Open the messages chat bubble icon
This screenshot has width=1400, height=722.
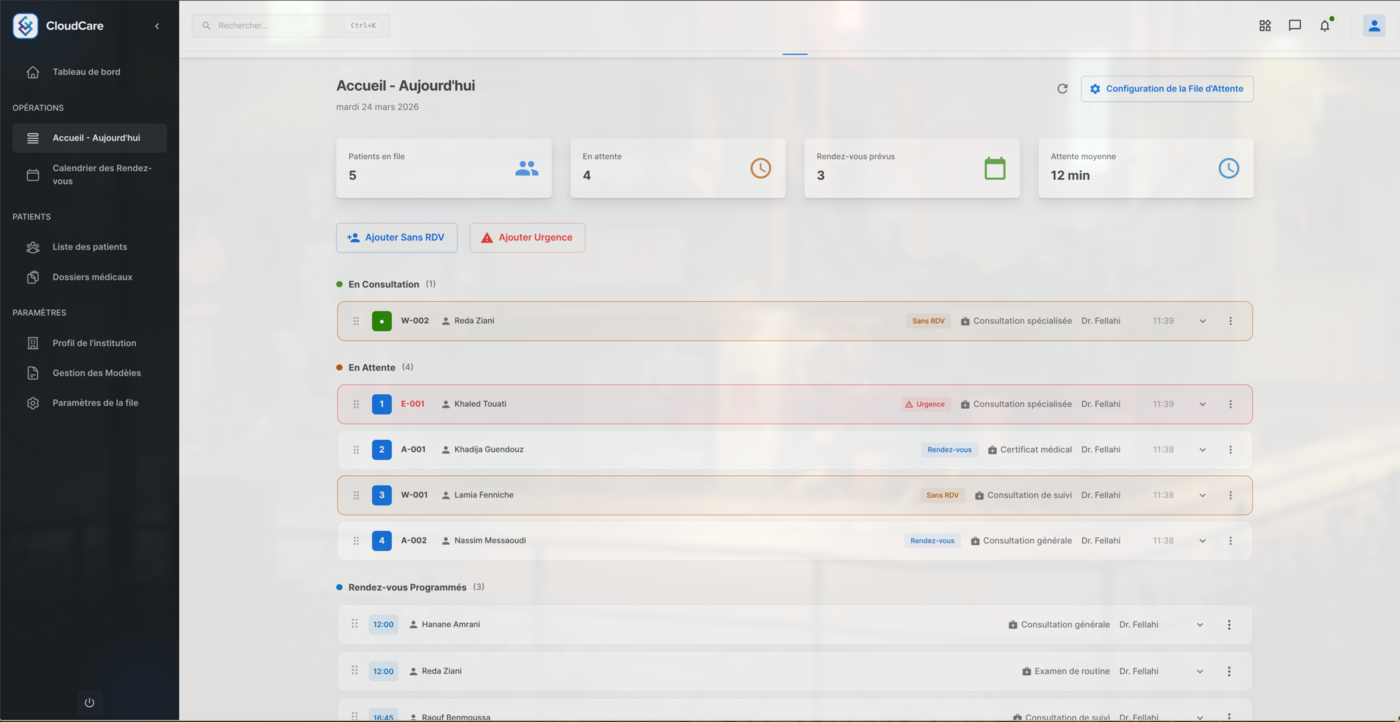tap(1294, 25)
